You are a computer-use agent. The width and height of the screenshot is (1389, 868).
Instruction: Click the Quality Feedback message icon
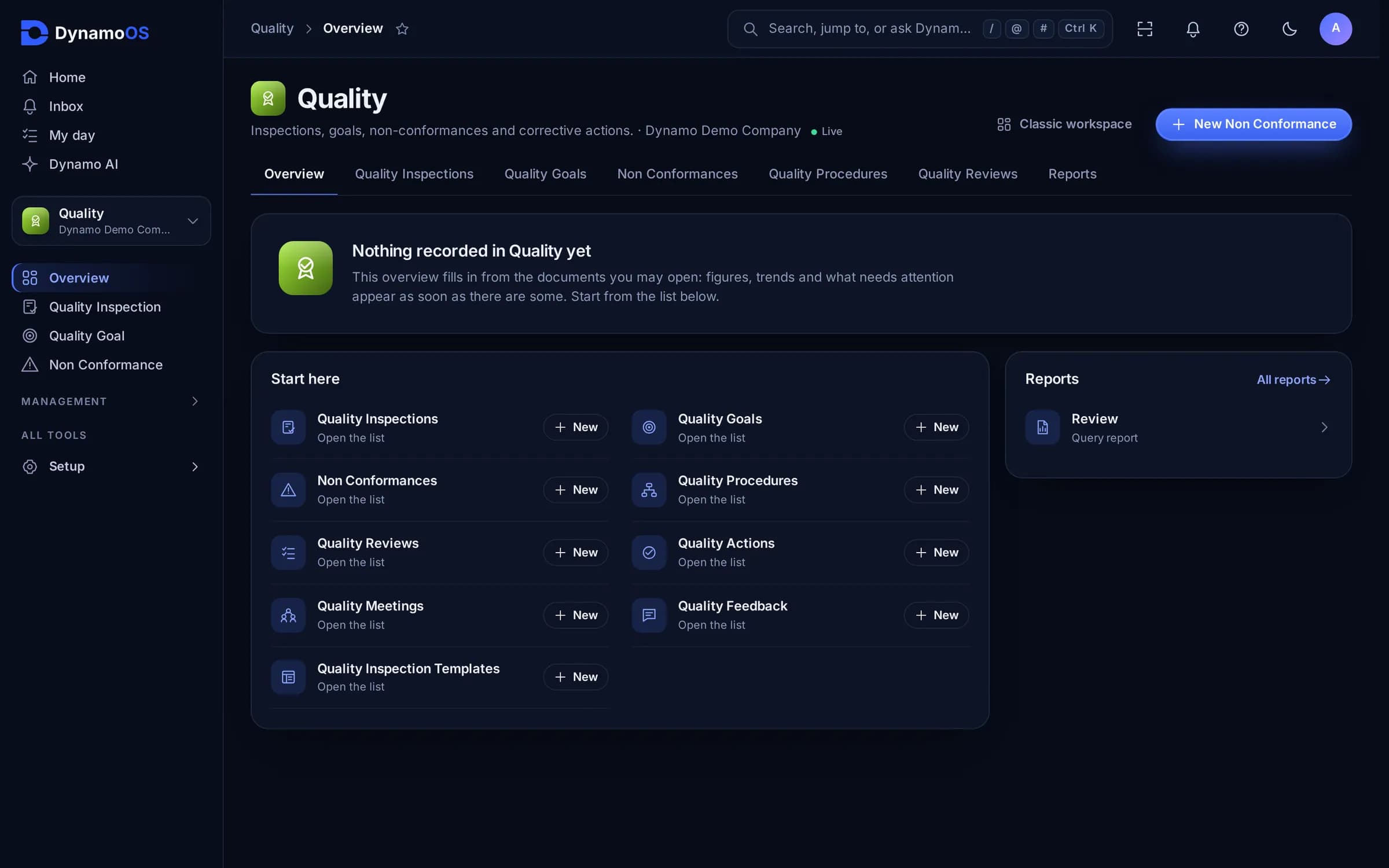(x=649, y=615)
